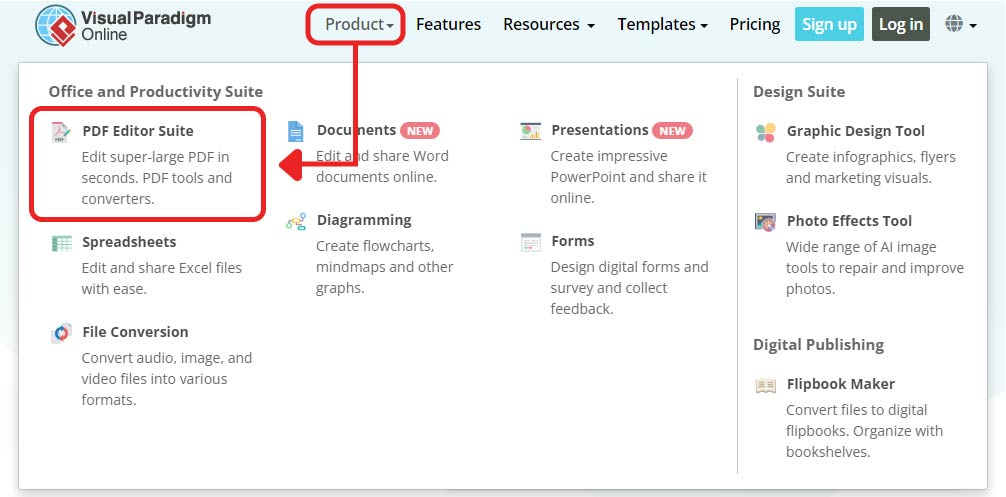Expand the Resources dropdown
The image size is (1006, 497).
click(x=548, y=24)
